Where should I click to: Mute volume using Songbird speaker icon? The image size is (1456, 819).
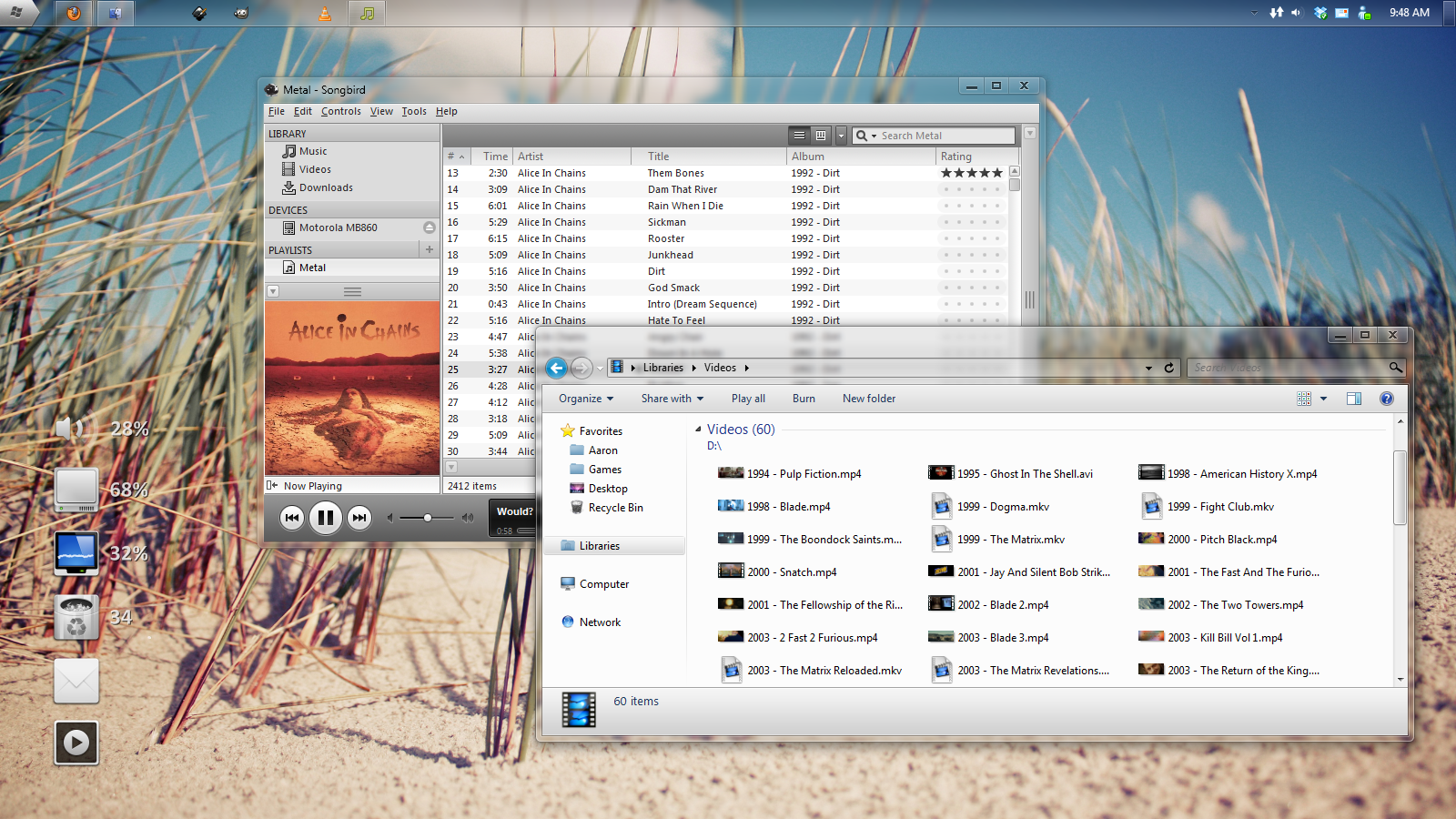click(390, 518)
